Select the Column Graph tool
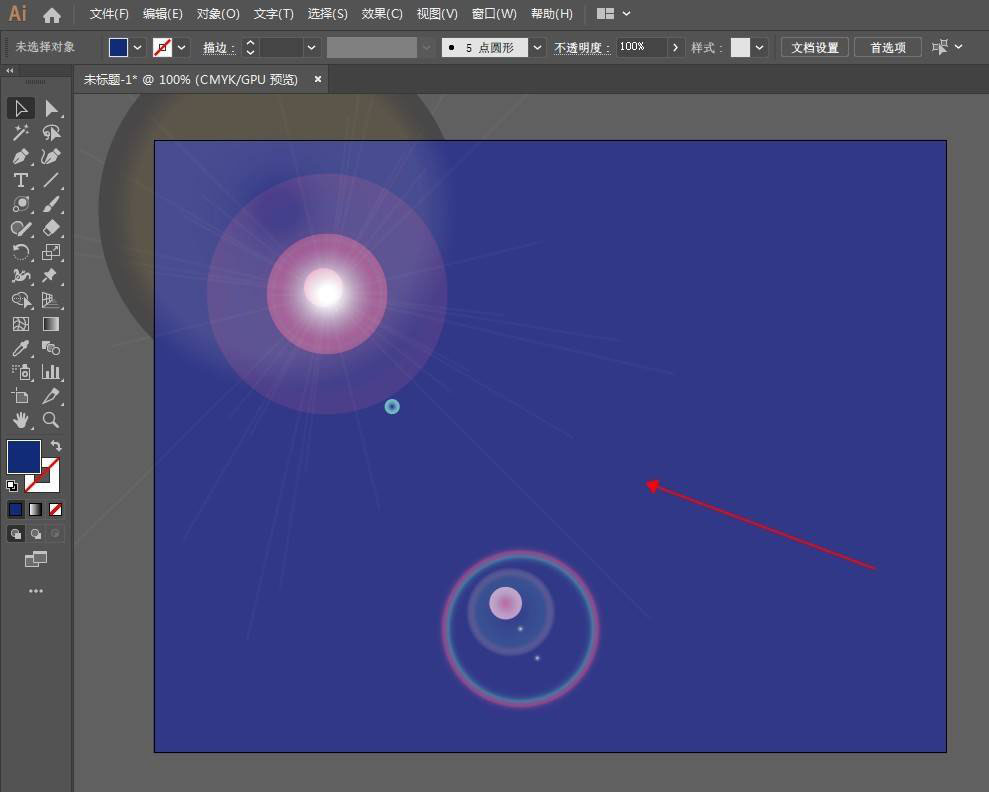989x792 pixels. coord(51,372)
